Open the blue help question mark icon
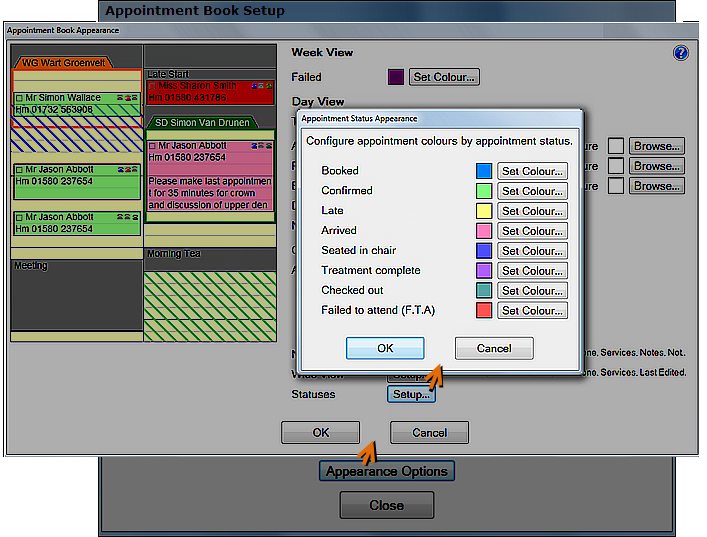Viewport: 707px width, 537px height. 680,53
